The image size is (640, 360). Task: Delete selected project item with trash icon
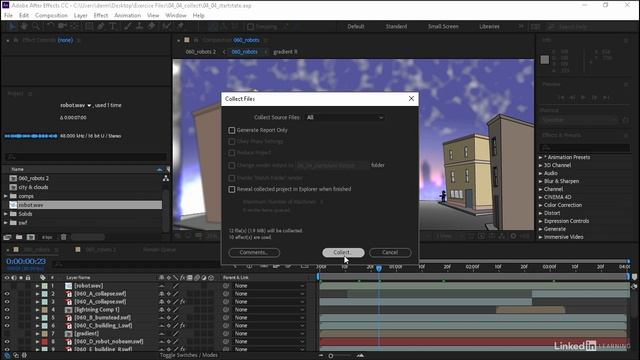click(63, 237)
